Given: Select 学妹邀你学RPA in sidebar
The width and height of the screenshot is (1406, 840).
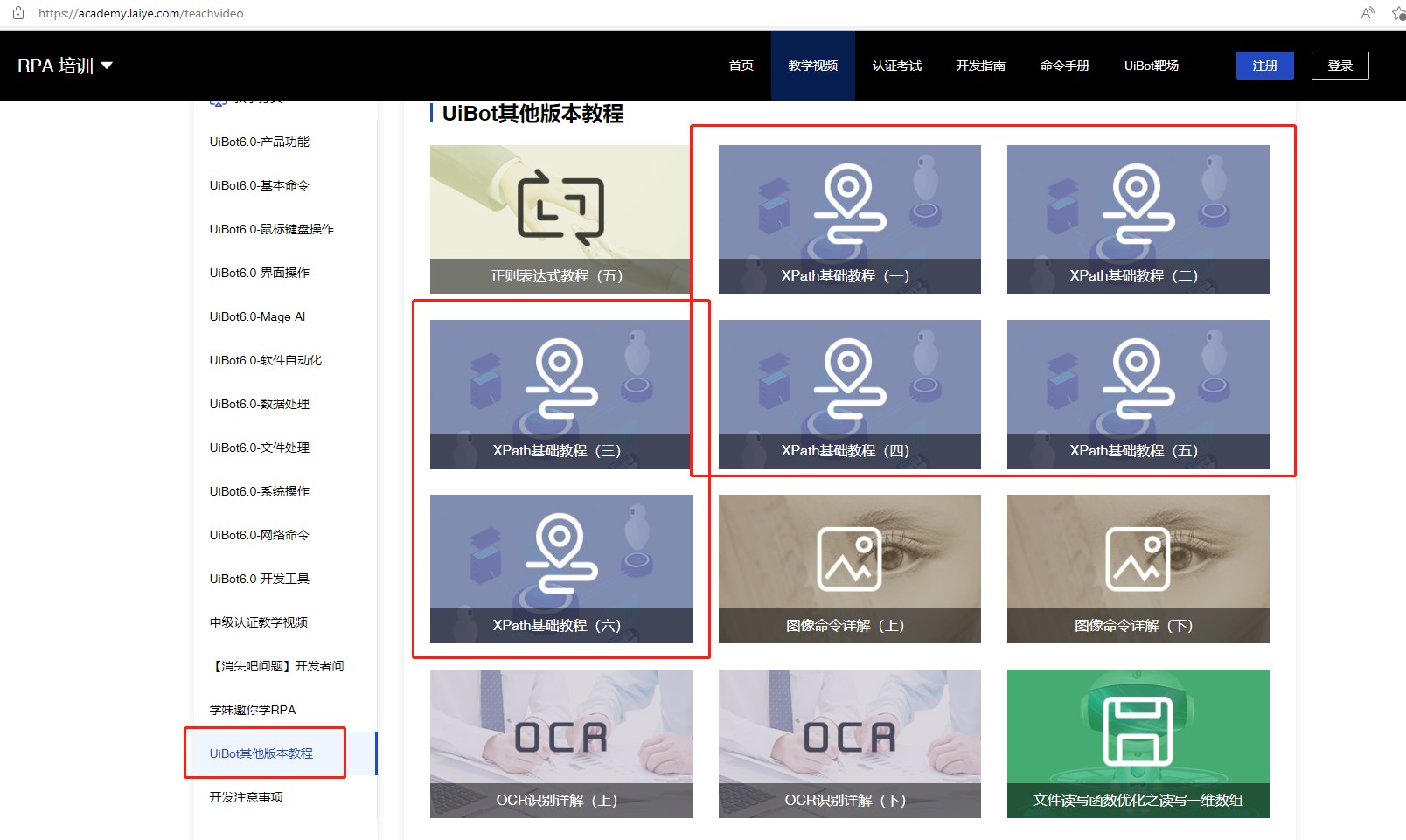Looking at the screenshot, I should (x=253, y=710).
